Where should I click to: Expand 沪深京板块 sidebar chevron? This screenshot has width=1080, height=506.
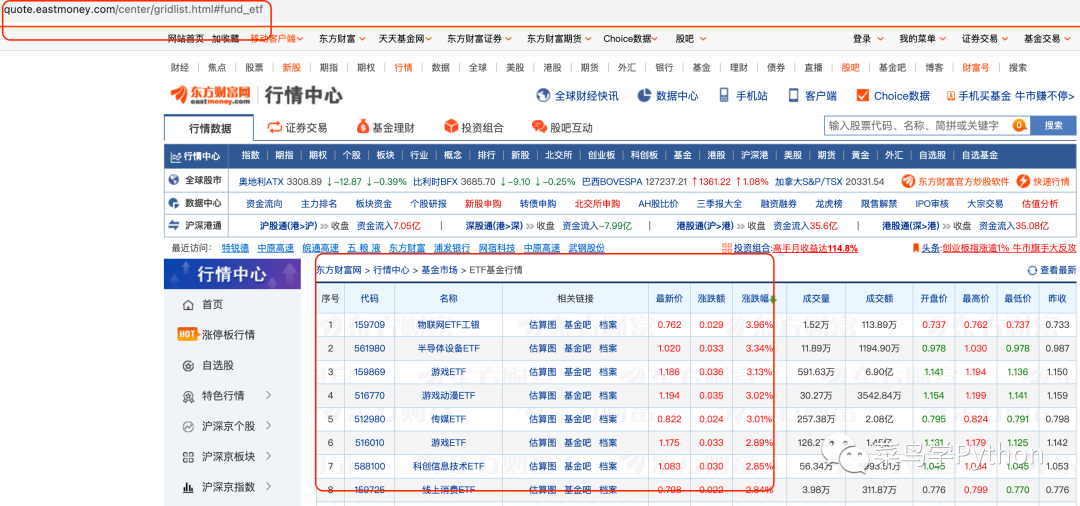[269, 456]
